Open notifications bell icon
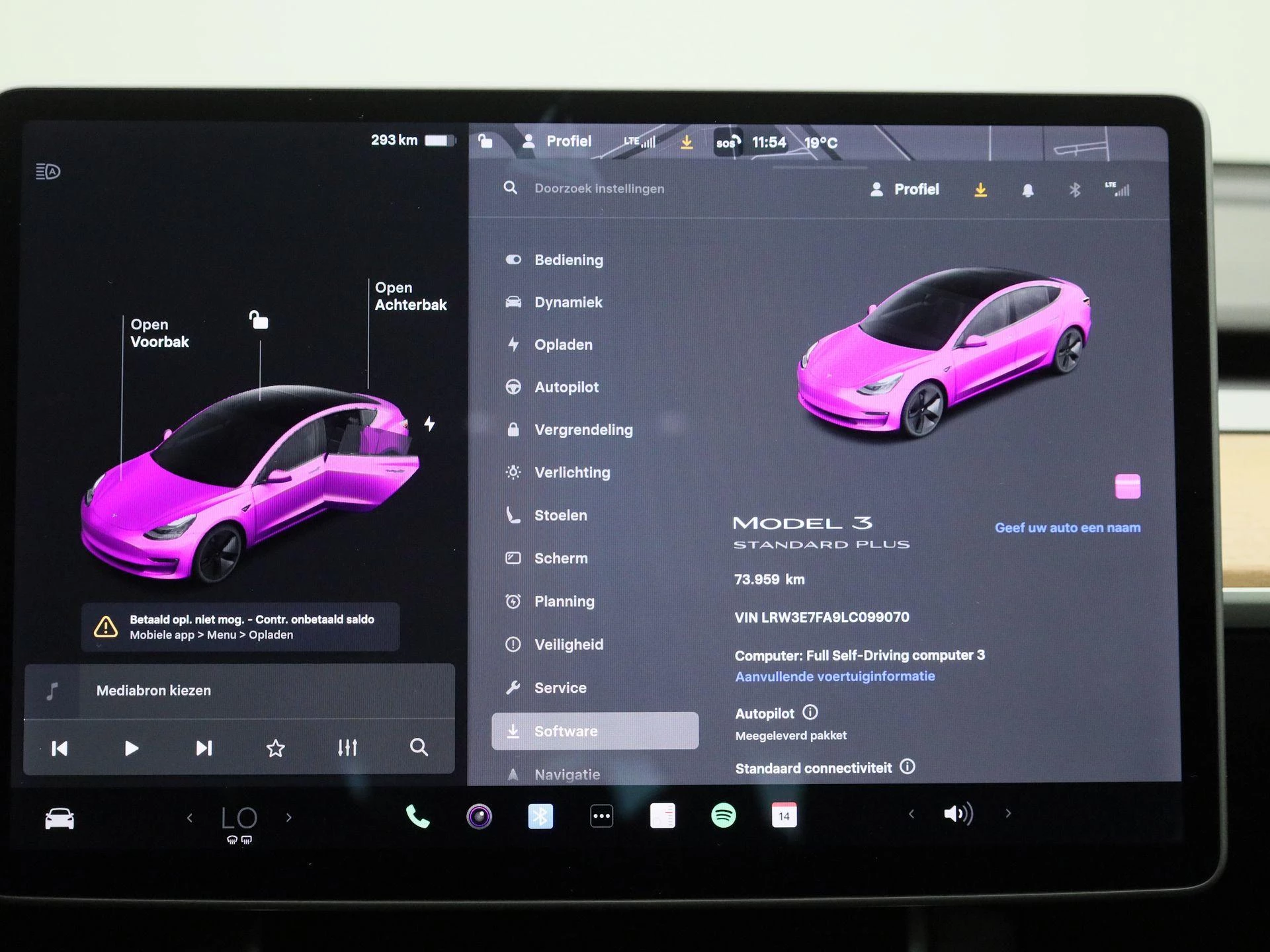 coord(1027,190)
